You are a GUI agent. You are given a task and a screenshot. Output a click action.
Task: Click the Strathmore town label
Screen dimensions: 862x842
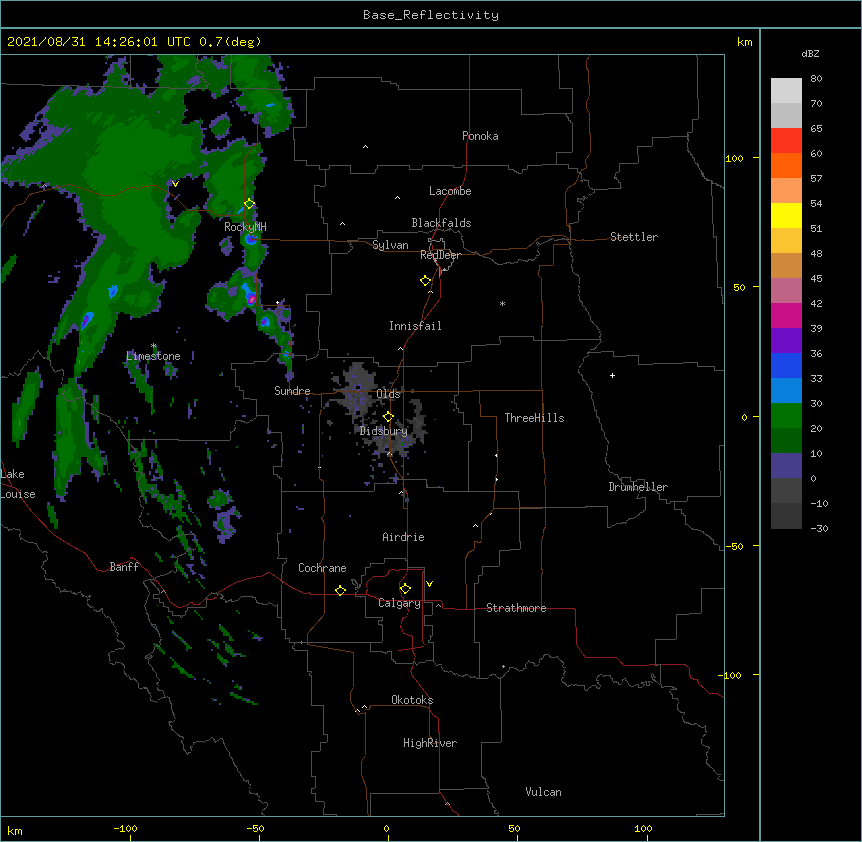point(516,608)
